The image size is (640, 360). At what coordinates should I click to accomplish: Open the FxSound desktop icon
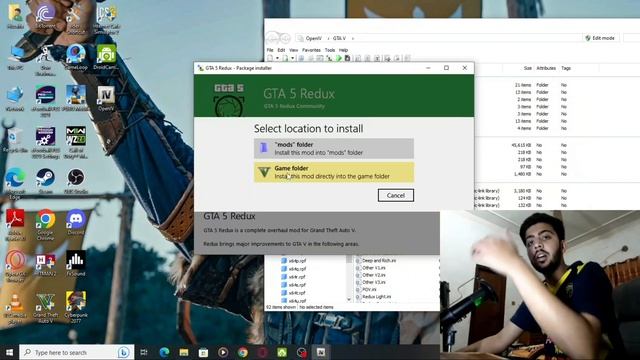[x=76, y=264]
